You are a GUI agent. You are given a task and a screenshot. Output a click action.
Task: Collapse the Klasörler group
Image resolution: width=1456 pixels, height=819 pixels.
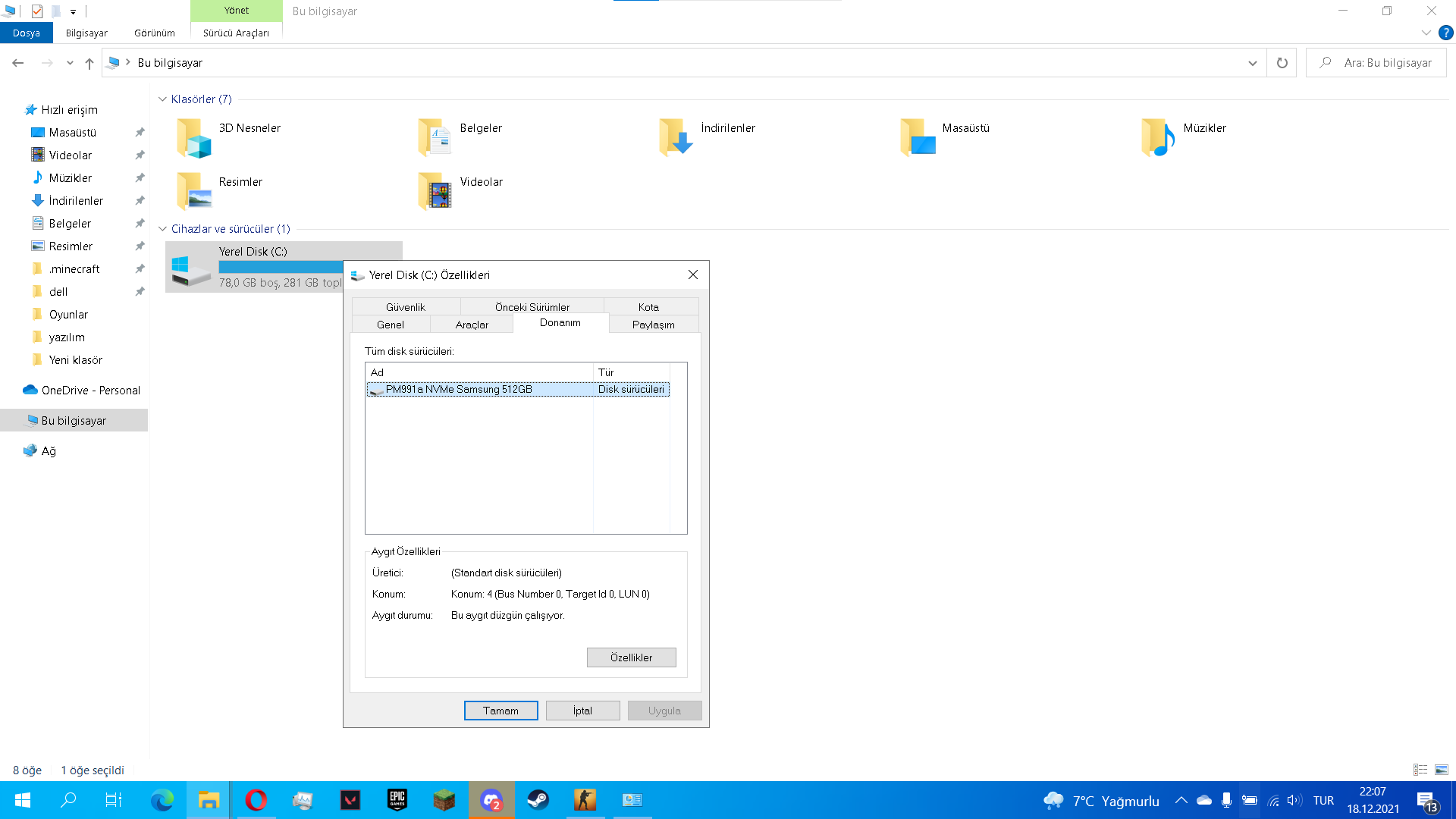(162, 99)
